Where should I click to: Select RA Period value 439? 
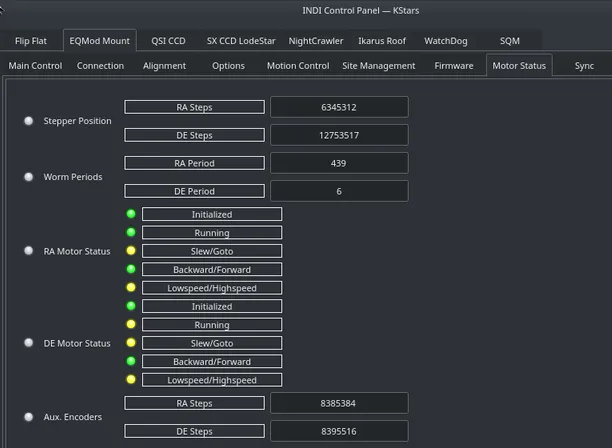(x=339, y=163)
